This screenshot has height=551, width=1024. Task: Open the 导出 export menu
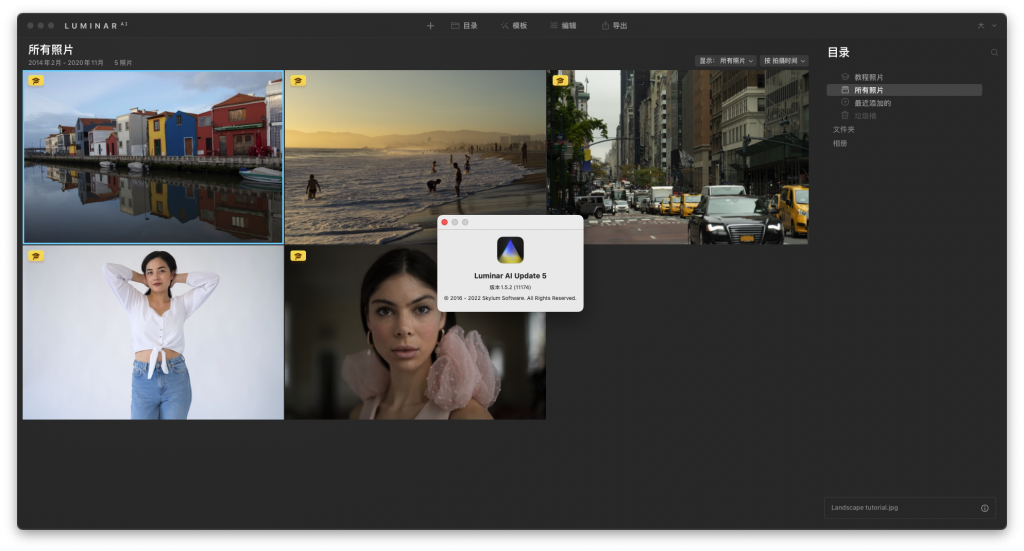[615, 25]
